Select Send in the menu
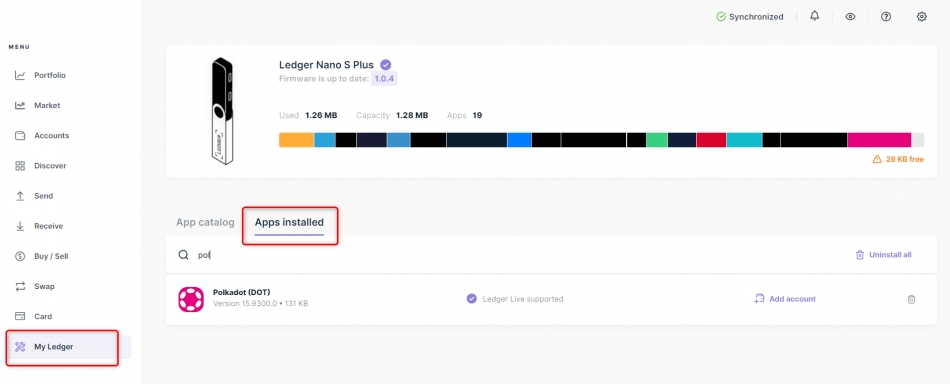This screenshot has height=384, width=950. (x=44, y=196)
